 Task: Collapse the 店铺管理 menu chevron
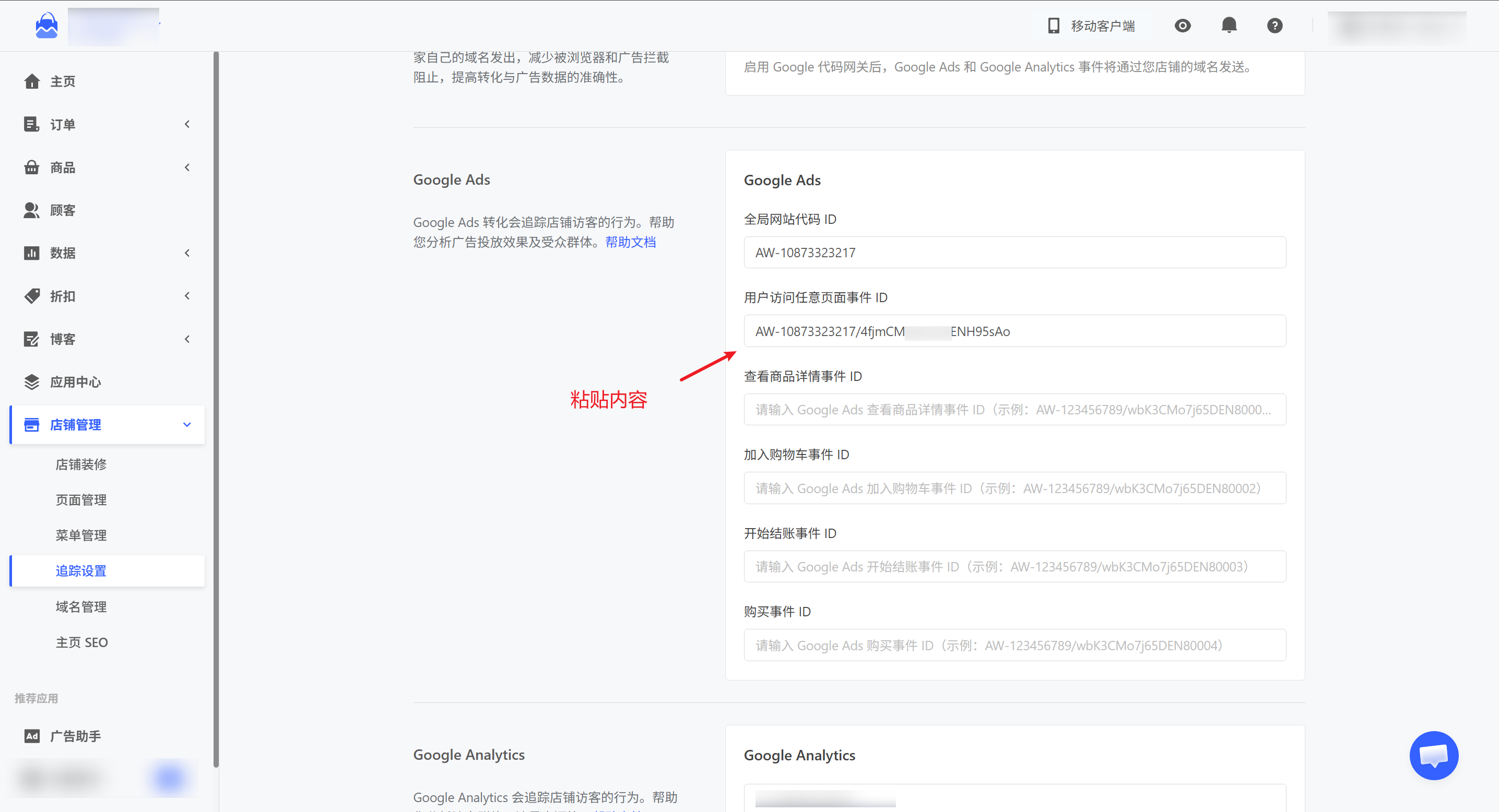coord(187,425)
